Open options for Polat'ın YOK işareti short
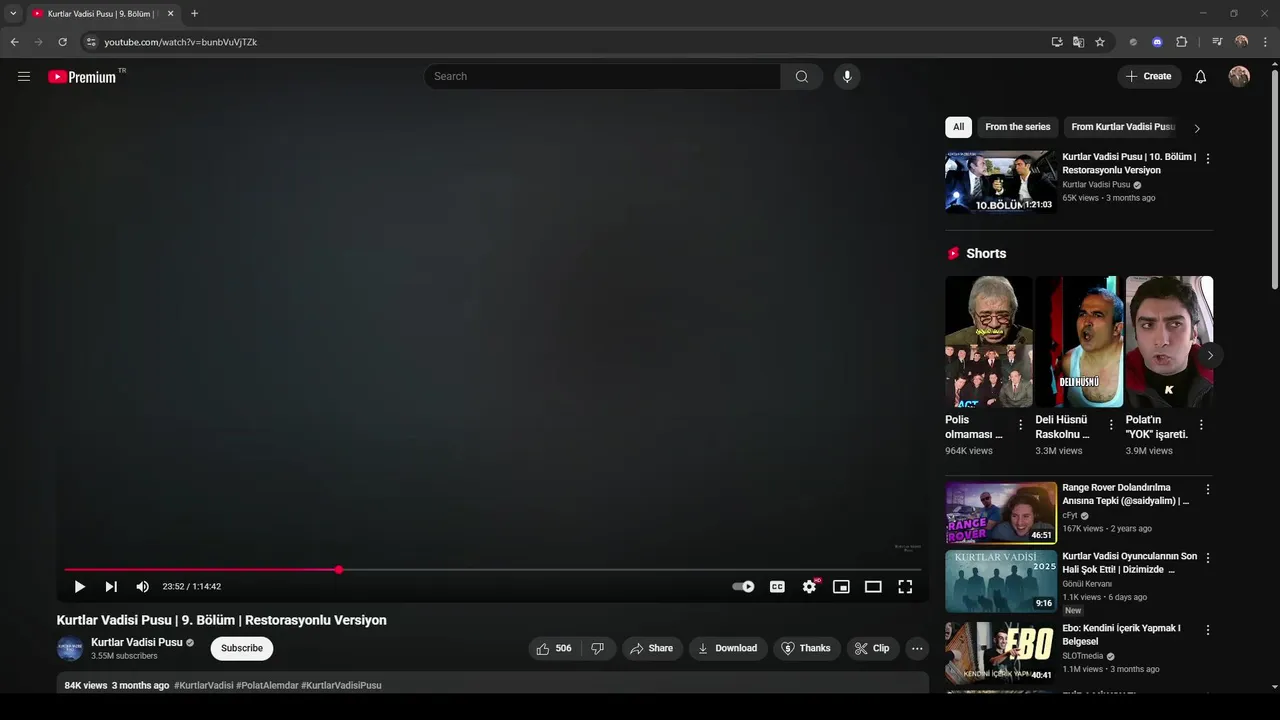The width and height of the screenshot is (1280, 720). 1201,425
